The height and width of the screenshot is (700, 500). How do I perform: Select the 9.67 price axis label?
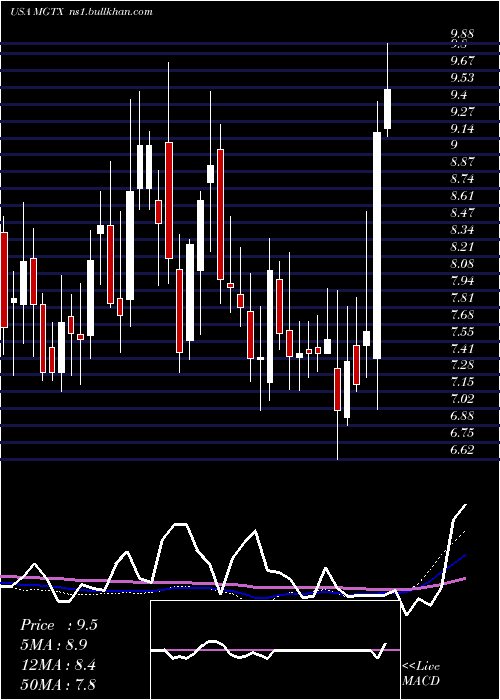click(462, 60)
